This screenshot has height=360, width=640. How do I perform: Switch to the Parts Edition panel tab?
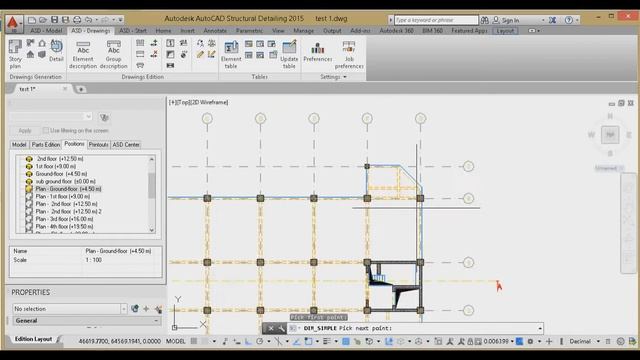46,144
